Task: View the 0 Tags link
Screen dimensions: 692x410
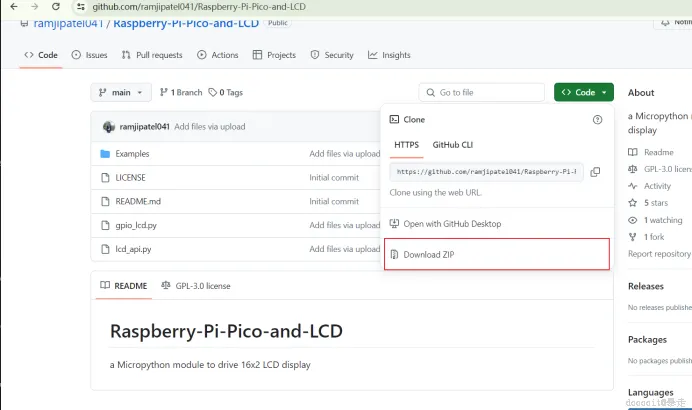Action: [x=226, y=92]
